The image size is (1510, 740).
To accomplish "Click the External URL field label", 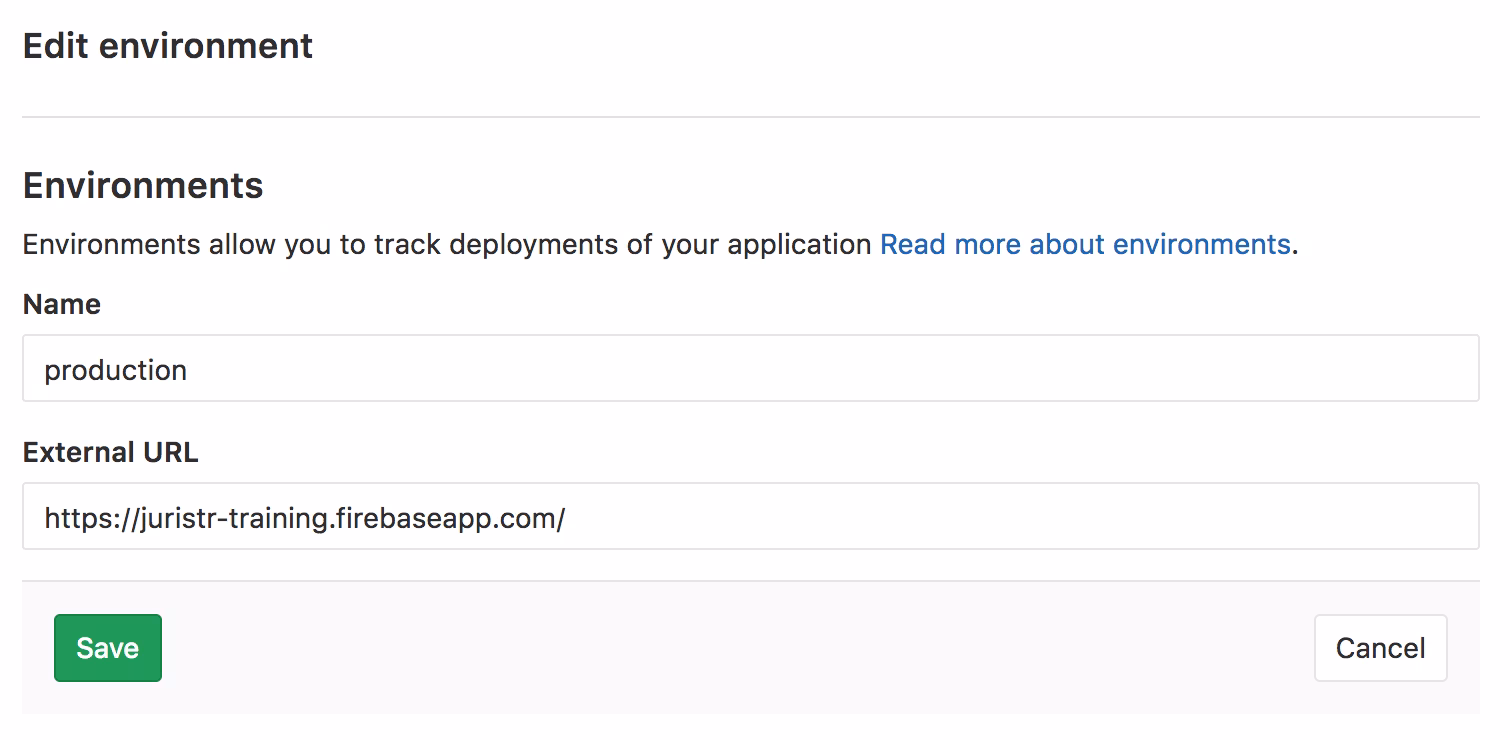I will [110, 453].
